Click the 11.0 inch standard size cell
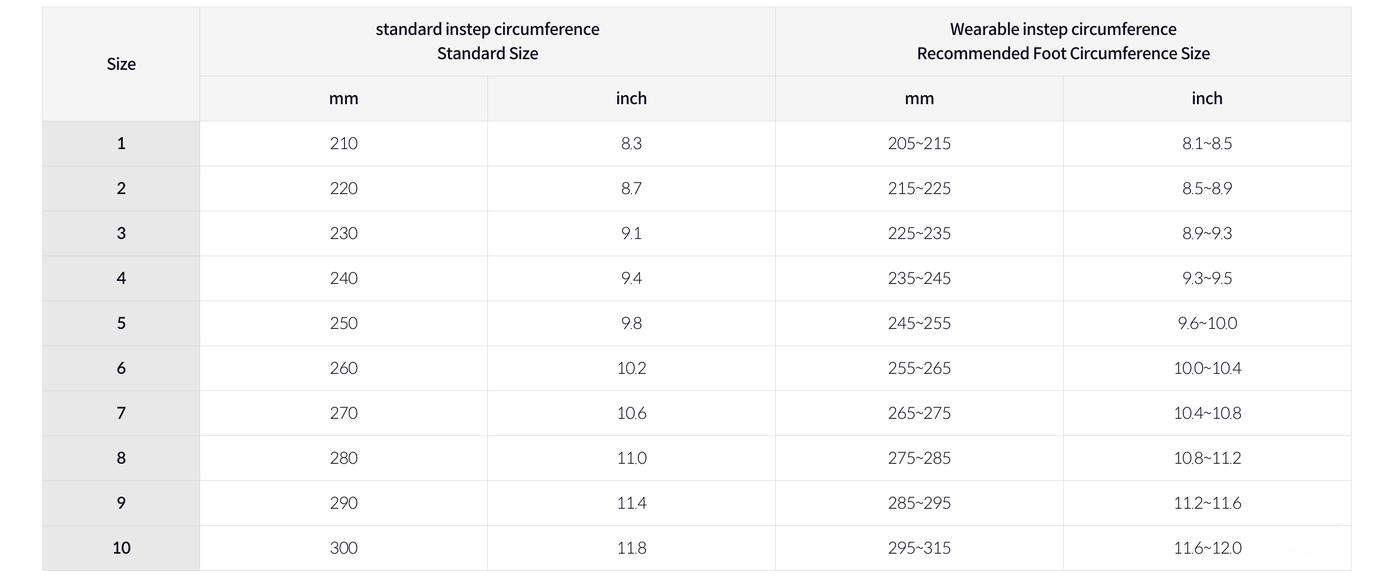The image size is (1400, 578). point(631,458)
